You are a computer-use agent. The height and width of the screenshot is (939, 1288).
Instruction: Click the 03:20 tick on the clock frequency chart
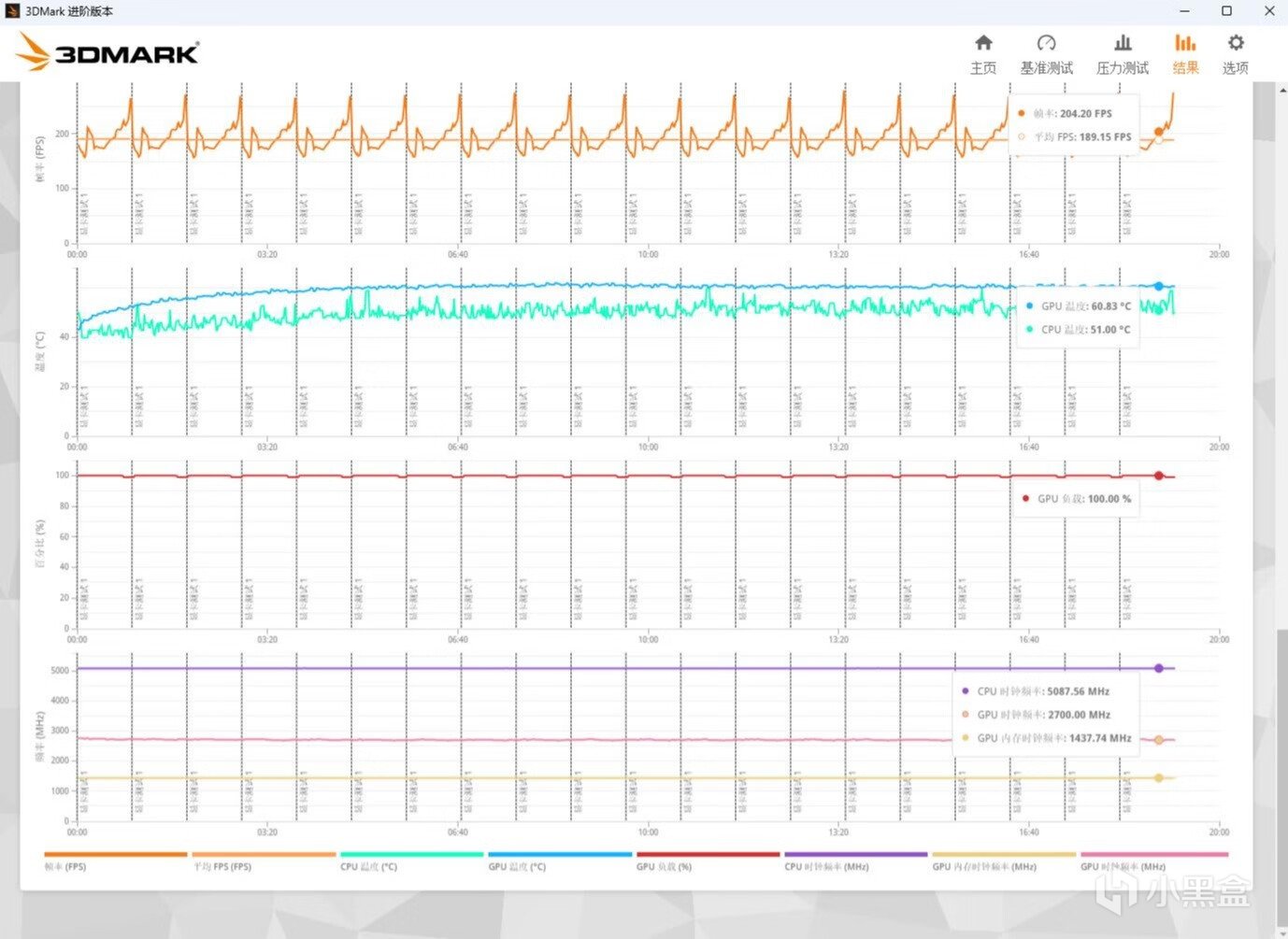tap(267, 832)
